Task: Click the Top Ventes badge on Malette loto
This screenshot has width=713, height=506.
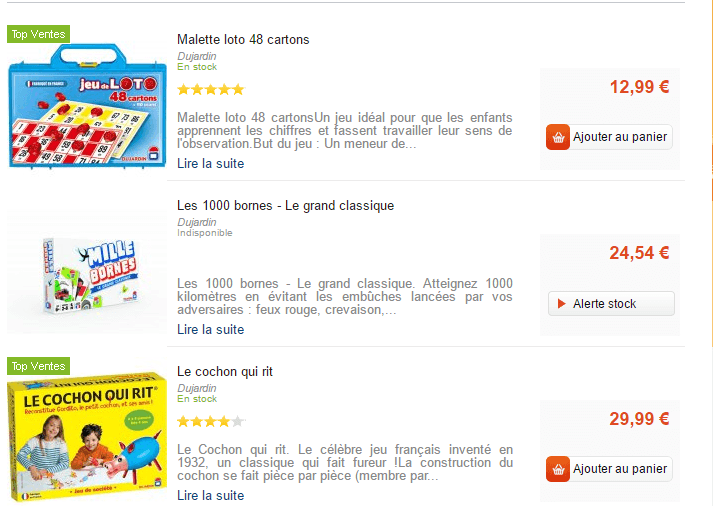Action: [x=38, y=34]
